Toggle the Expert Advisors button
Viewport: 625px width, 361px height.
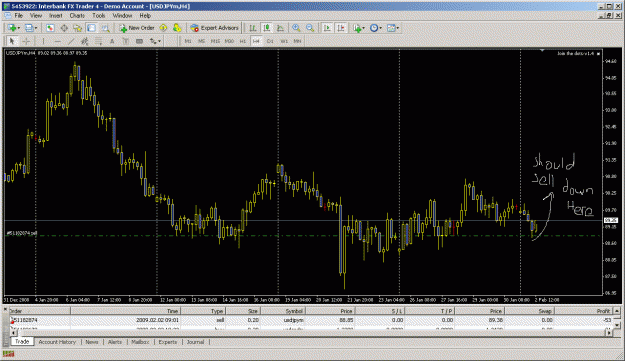point(214,28)
